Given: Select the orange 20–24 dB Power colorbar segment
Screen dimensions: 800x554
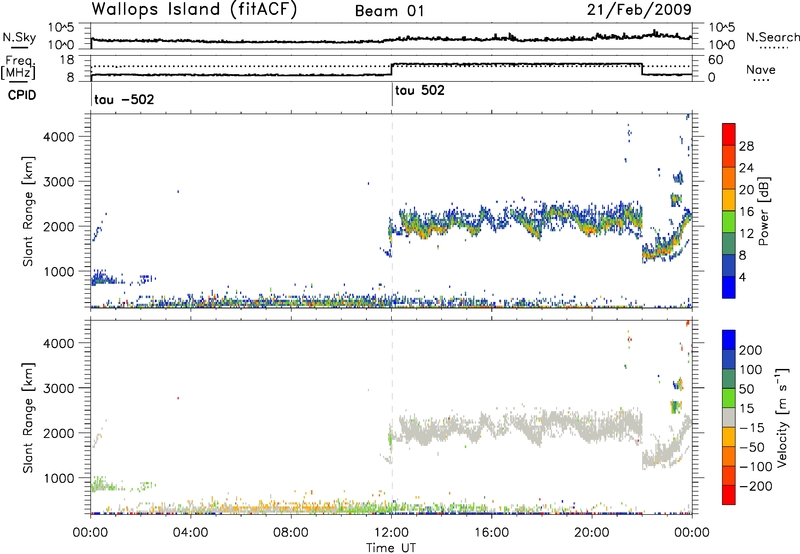Looking at the screenshot, I should pos(729,178).
